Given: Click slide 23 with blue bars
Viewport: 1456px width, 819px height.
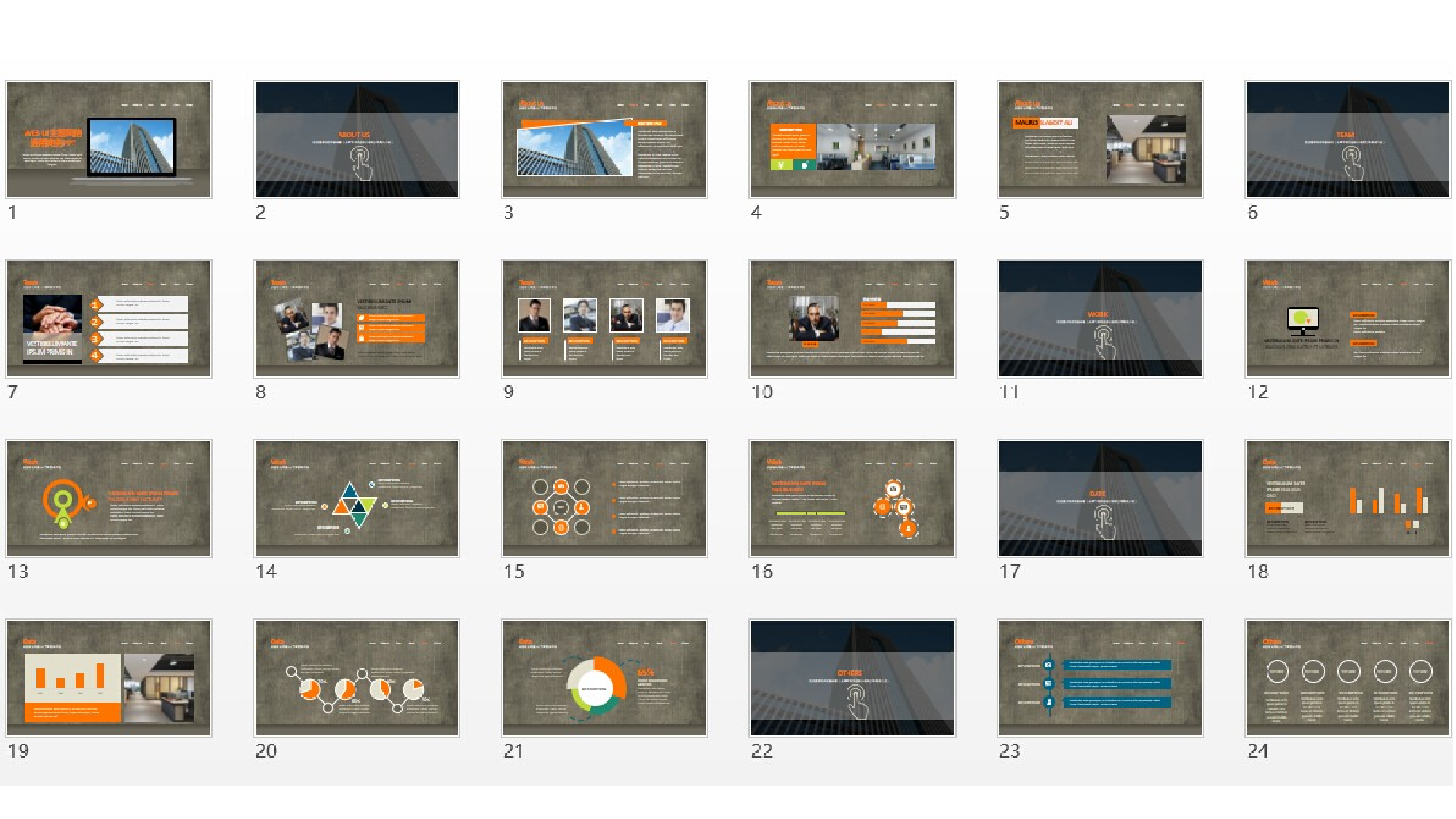Looking at the screenshot, I should point(1100,678).
